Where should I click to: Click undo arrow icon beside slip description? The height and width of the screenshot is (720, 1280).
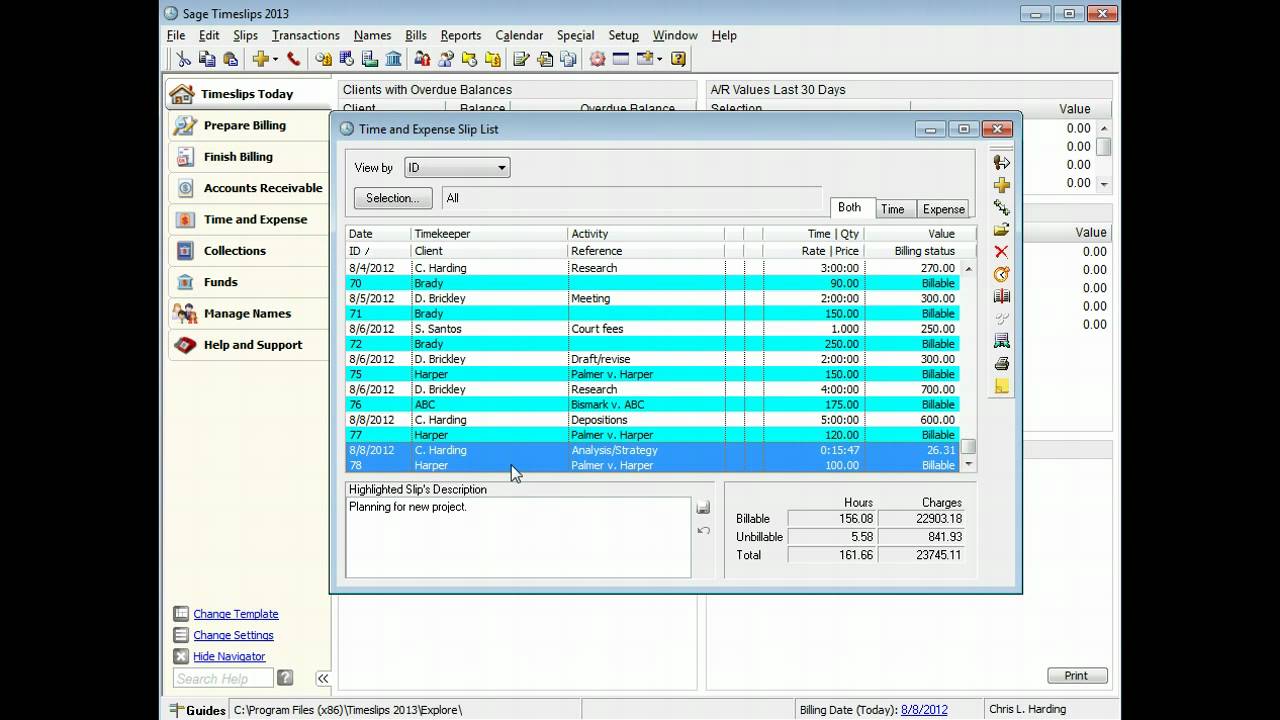[x=703, y=530]
